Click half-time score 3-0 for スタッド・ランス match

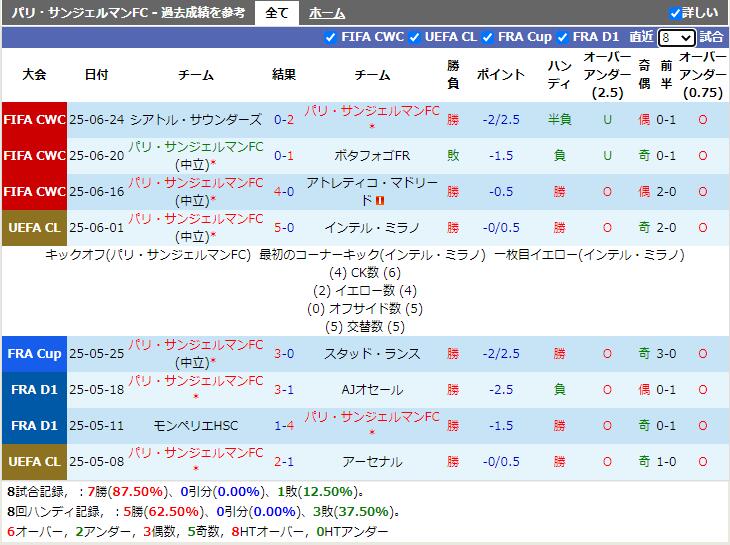[x=666, y=354]
